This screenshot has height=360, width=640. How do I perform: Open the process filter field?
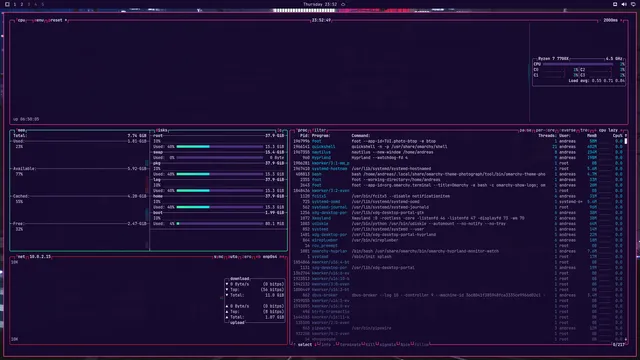[320, 130]
